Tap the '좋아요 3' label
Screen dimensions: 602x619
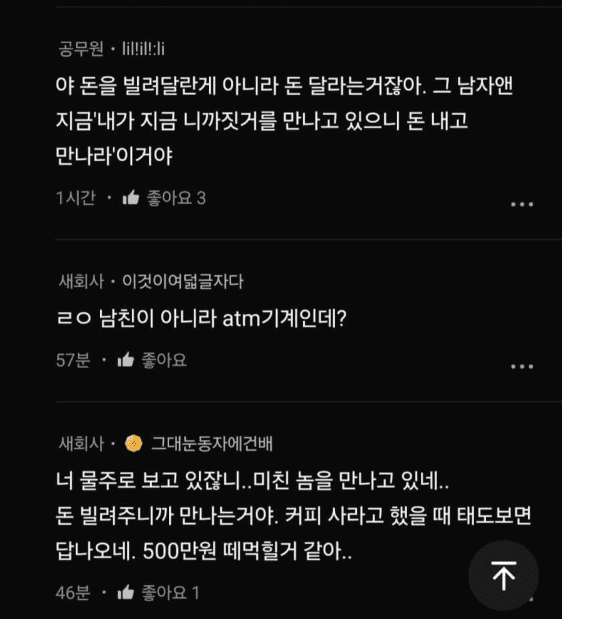(176, 198)
